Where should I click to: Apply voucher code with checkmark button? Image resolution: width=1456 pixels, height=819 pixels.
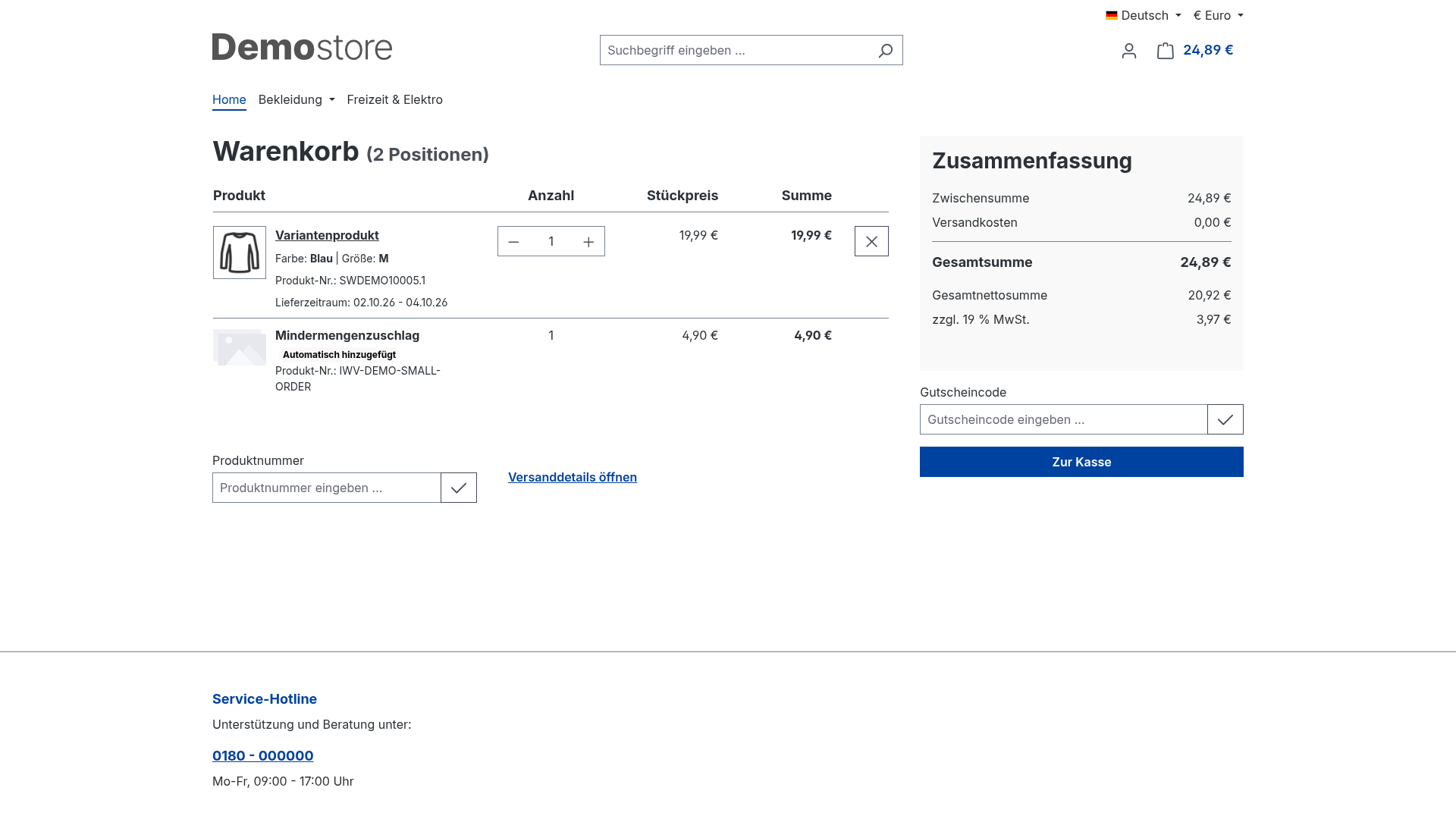tap(1225, 419)
